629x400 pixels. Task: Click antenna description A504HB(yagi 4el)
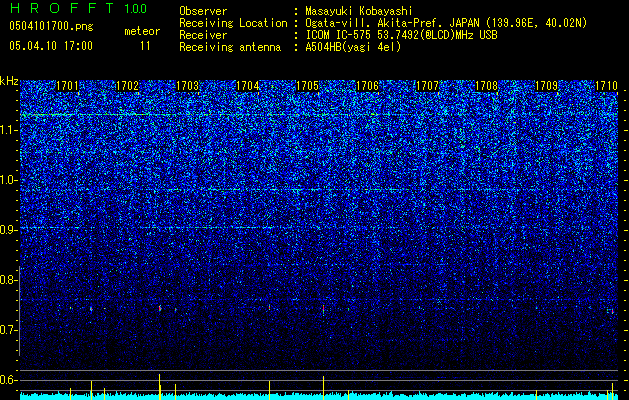pyautogui.click(x=353, y=47)
